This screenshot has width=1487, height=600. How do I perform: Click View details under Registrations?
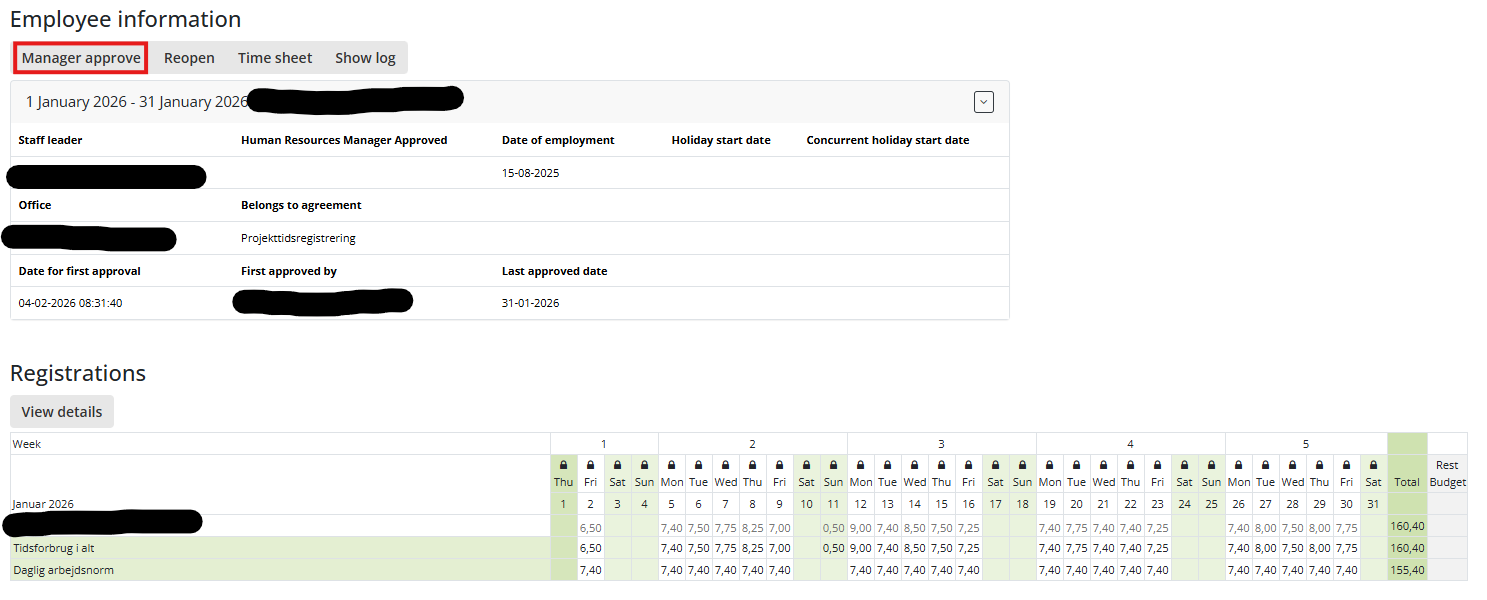[62, 412]
